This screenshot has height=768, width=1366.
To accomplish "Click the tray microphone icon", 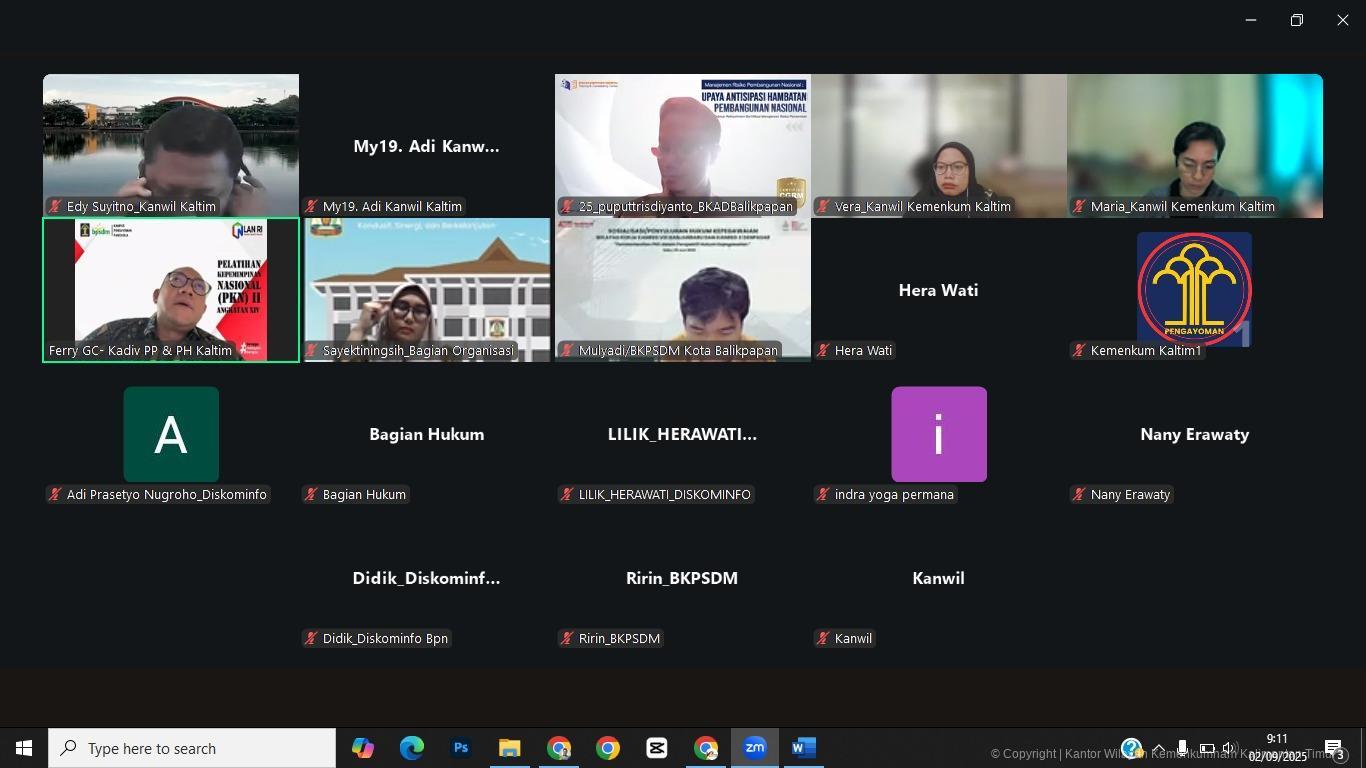I will 1182,748.
